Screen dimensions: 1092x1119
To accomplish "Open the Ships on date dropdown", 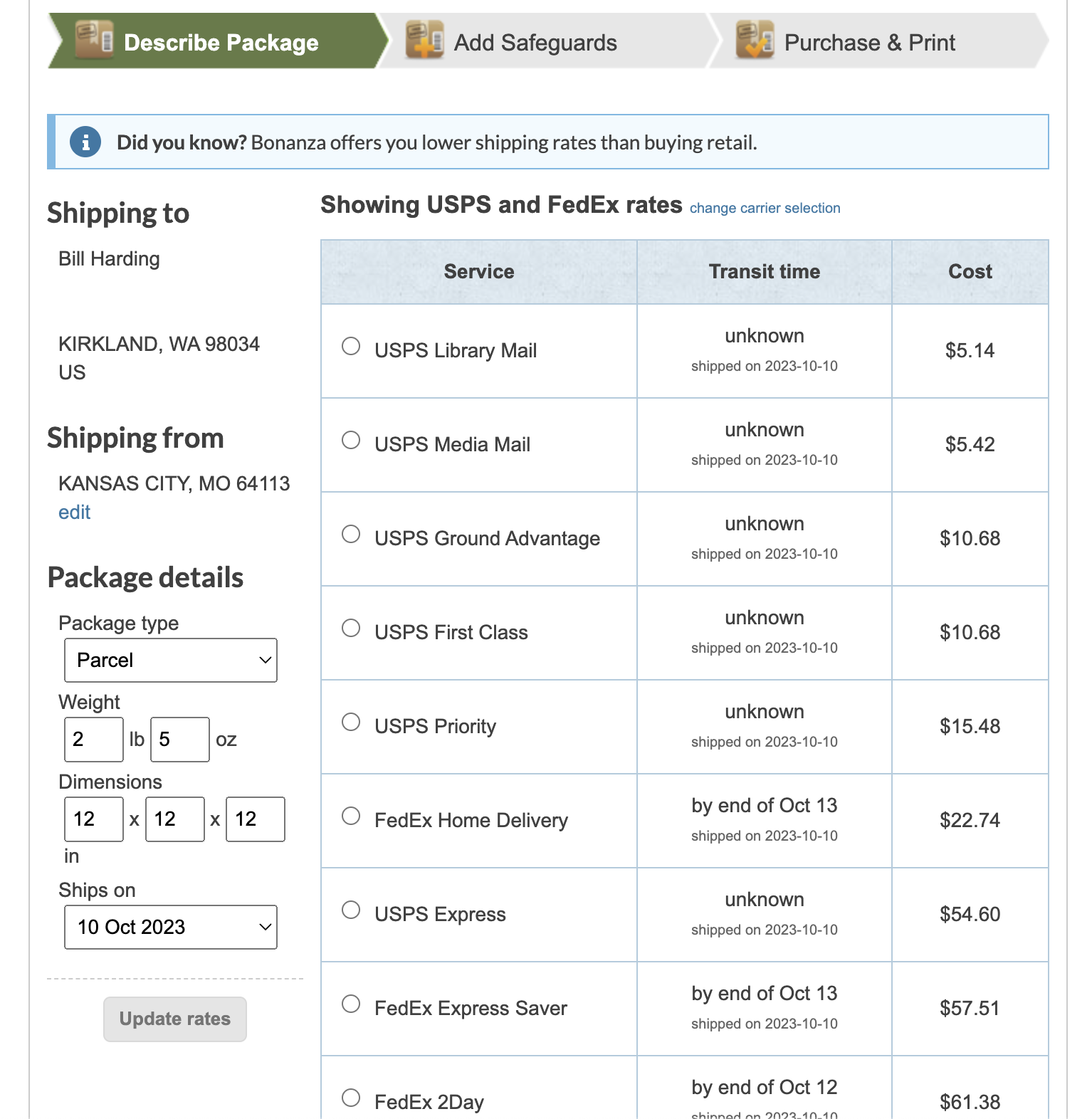I will click(170, 927).
